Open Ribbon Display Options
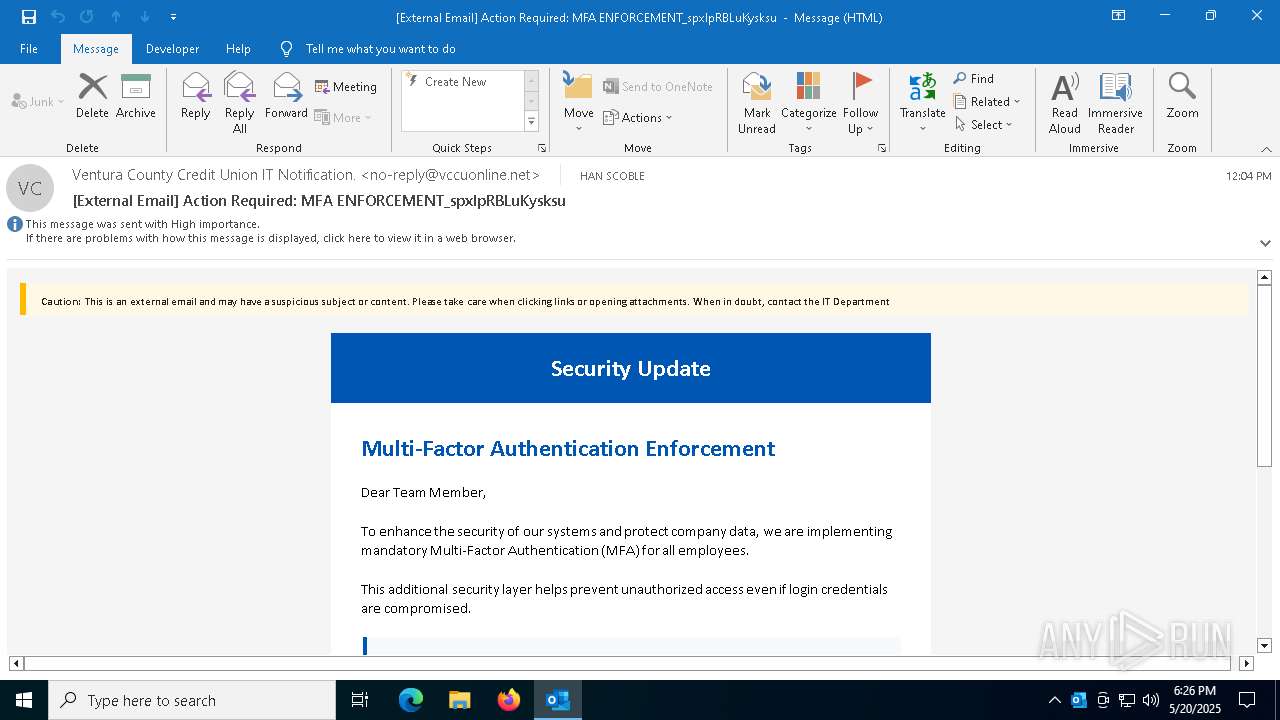The width and height of the screenshot is (1280, 720). [x=1119, y=16]
